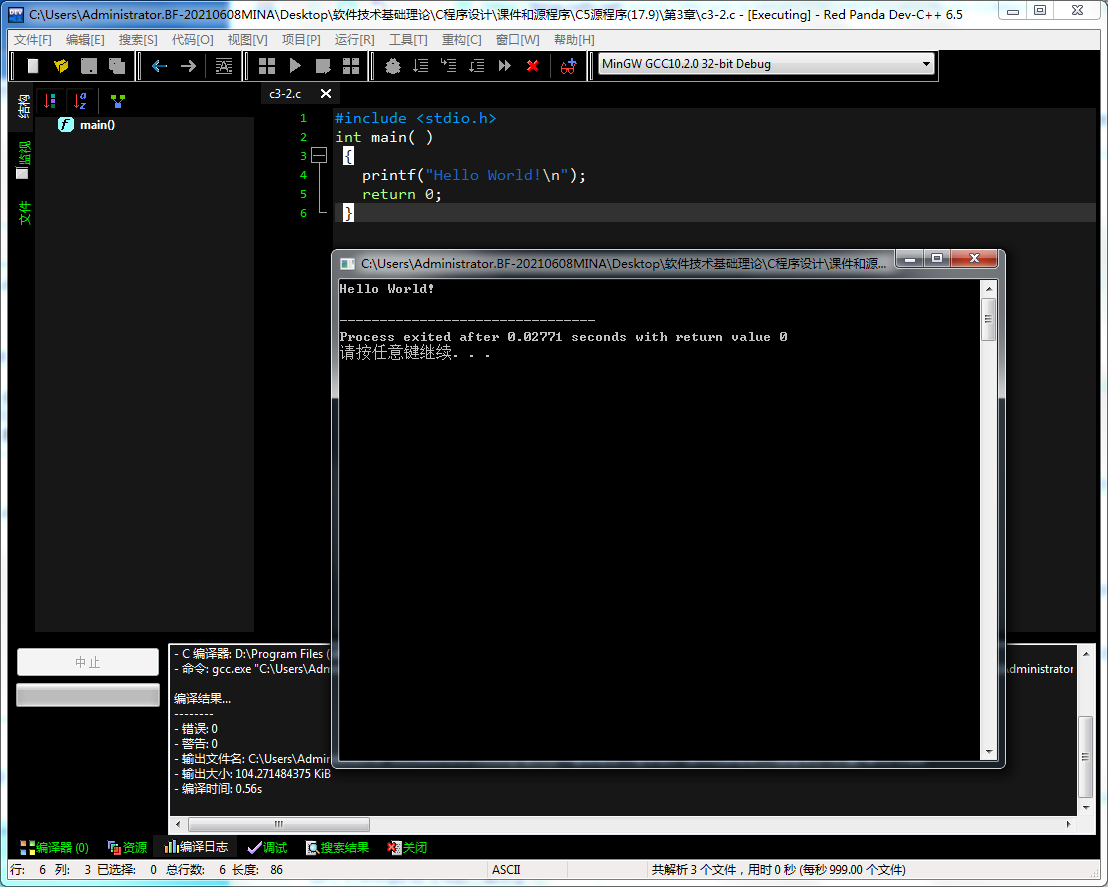Image resolution: width=1108 pixels, height=887 pixels.
Task: Click the 中止 abort button
Action: 88,662
